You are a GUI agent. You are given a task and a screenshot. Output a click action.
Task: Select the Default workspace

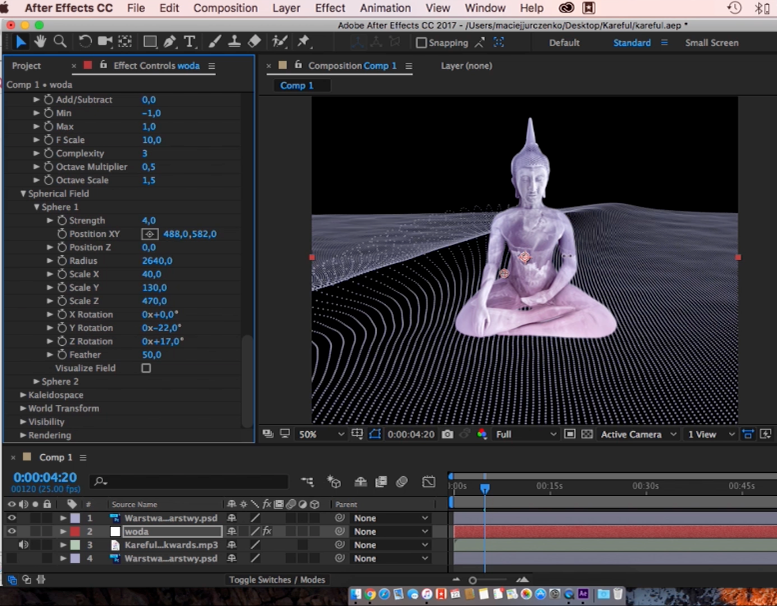point(564,43)
